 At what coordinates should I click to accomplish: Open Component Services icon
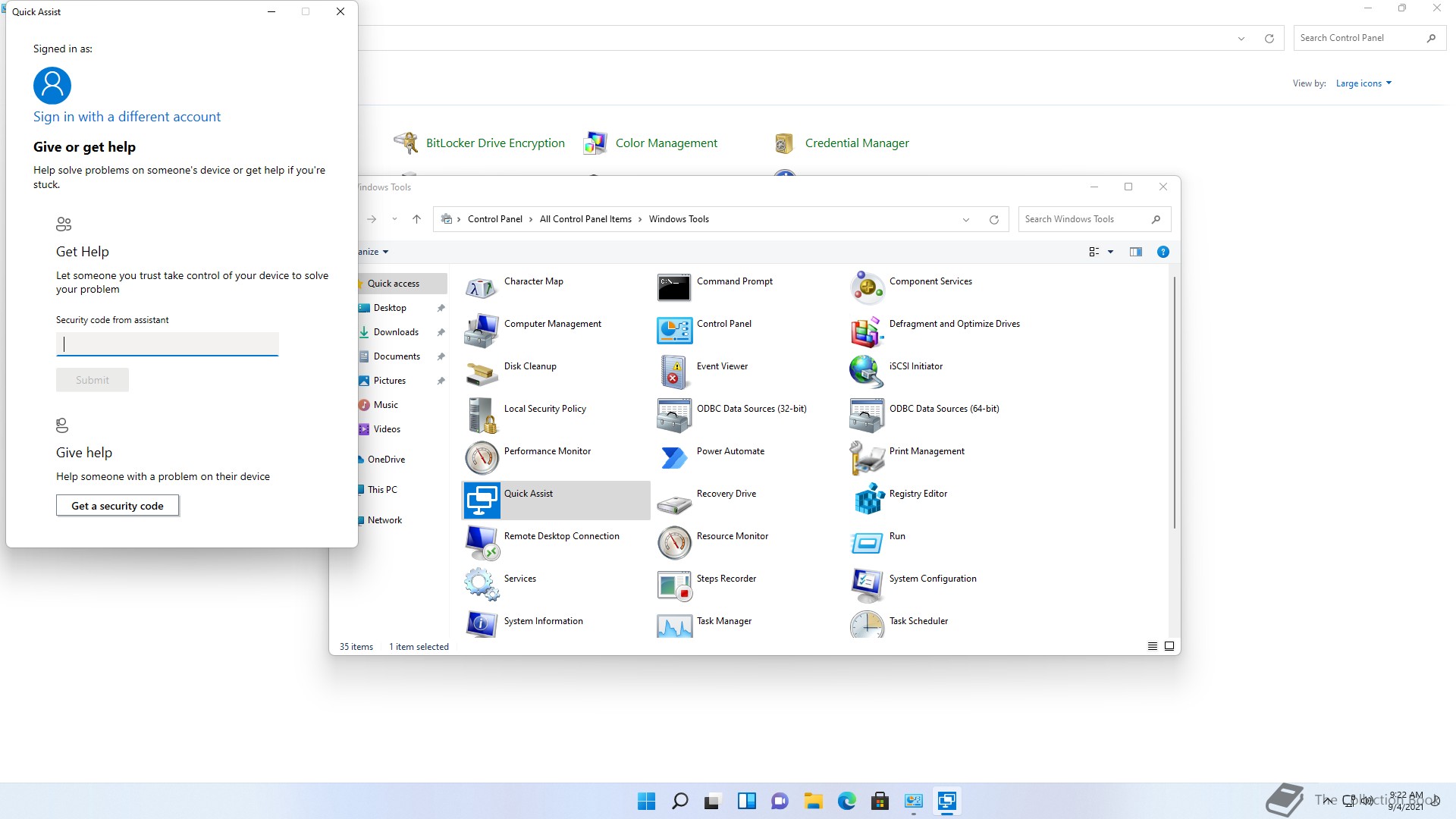pos(867,288)
